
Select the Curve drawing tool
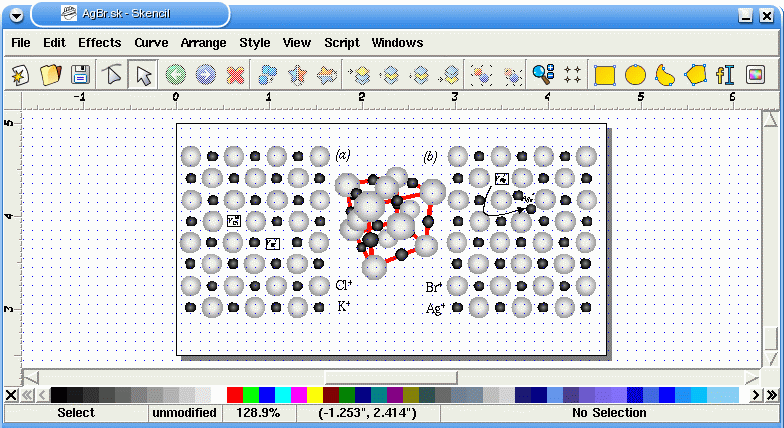click(665, 75)
